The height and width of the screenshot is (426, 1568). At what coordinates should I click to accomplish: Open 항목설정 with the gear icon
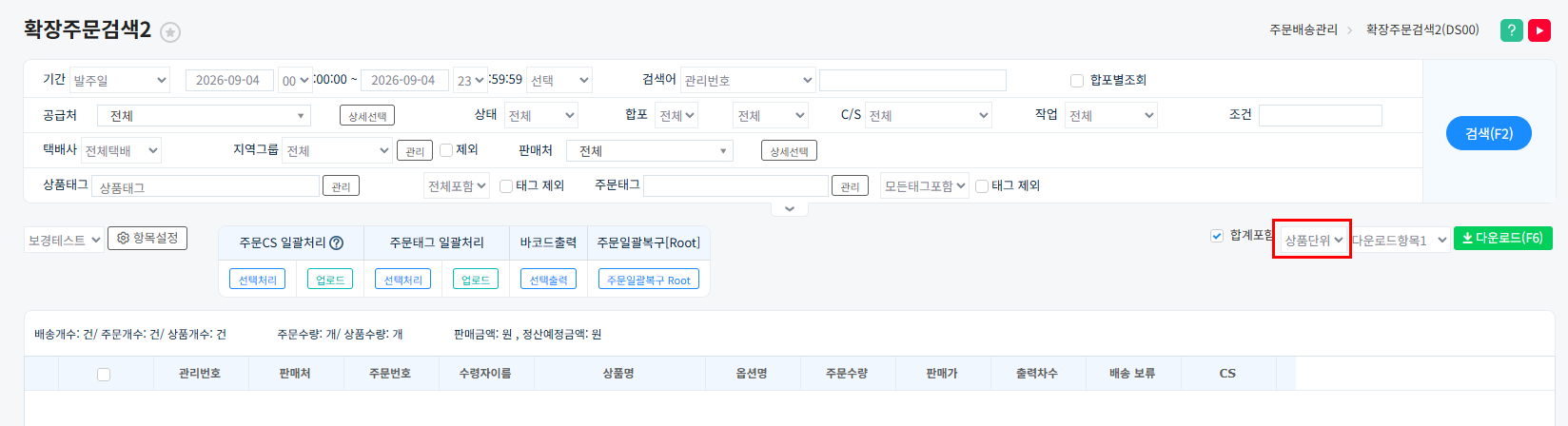tap(147, 238)
